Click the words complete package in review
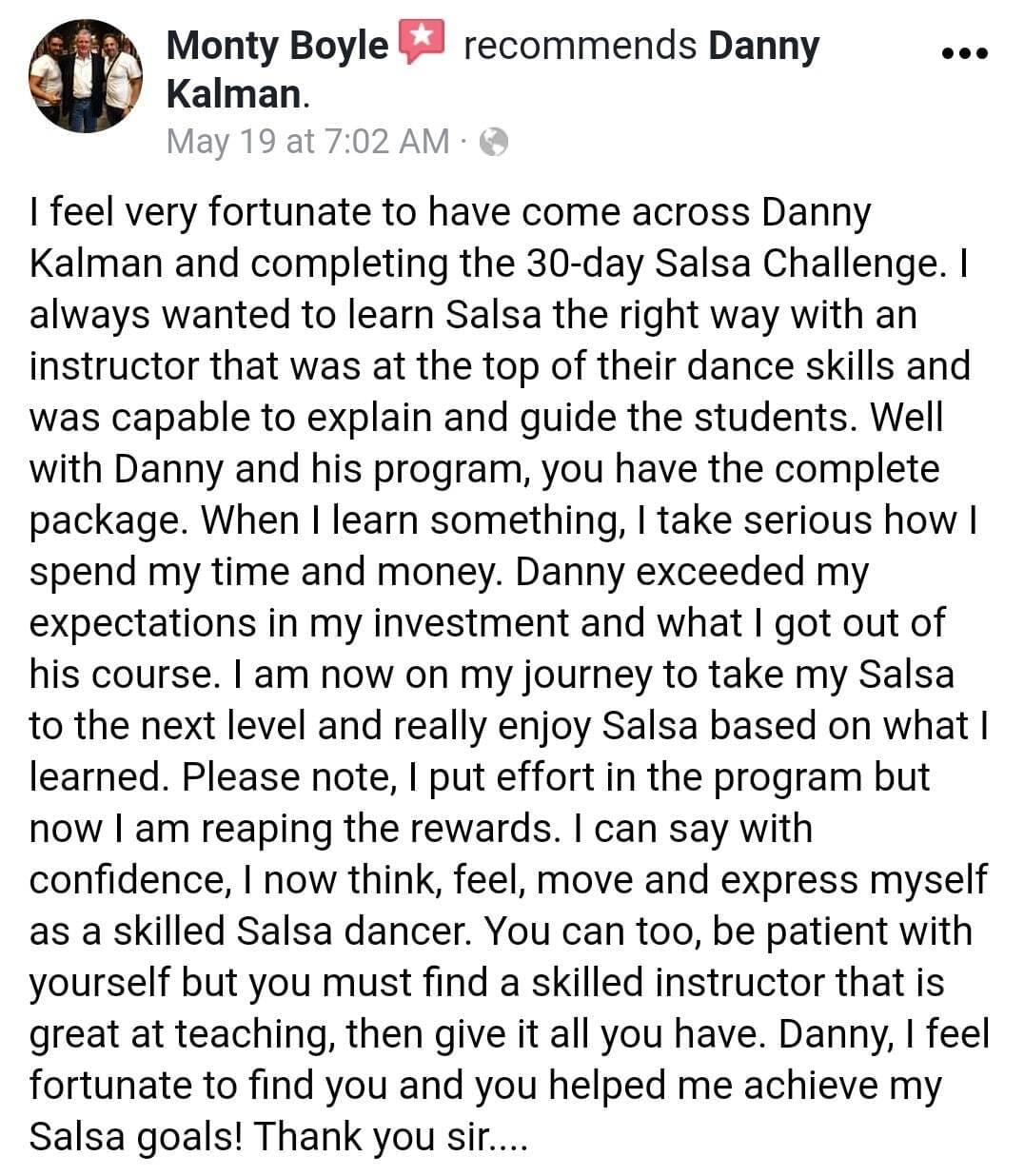Viewport: 1024px width, 1176px height. [x=484, y=495]
